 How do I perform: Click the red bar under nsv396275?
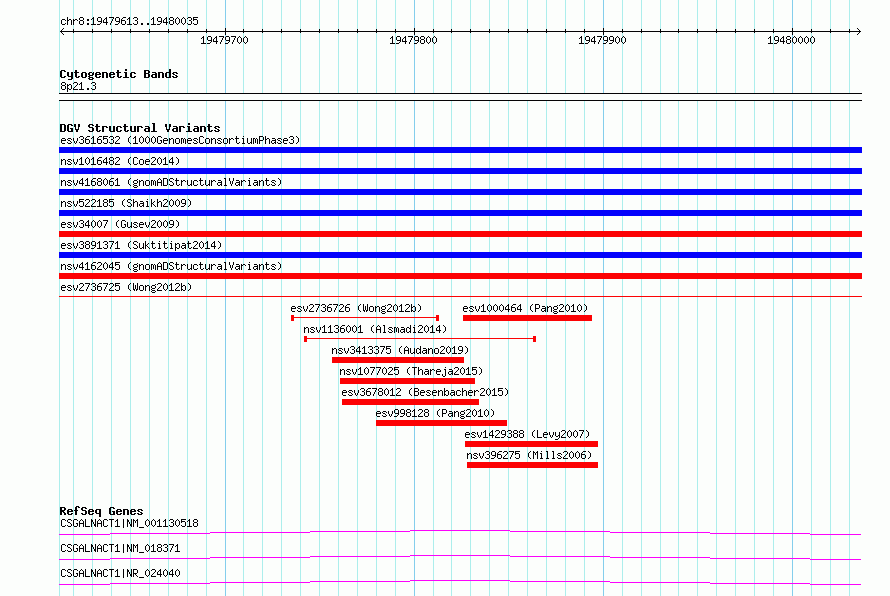[x=532, y=465]
